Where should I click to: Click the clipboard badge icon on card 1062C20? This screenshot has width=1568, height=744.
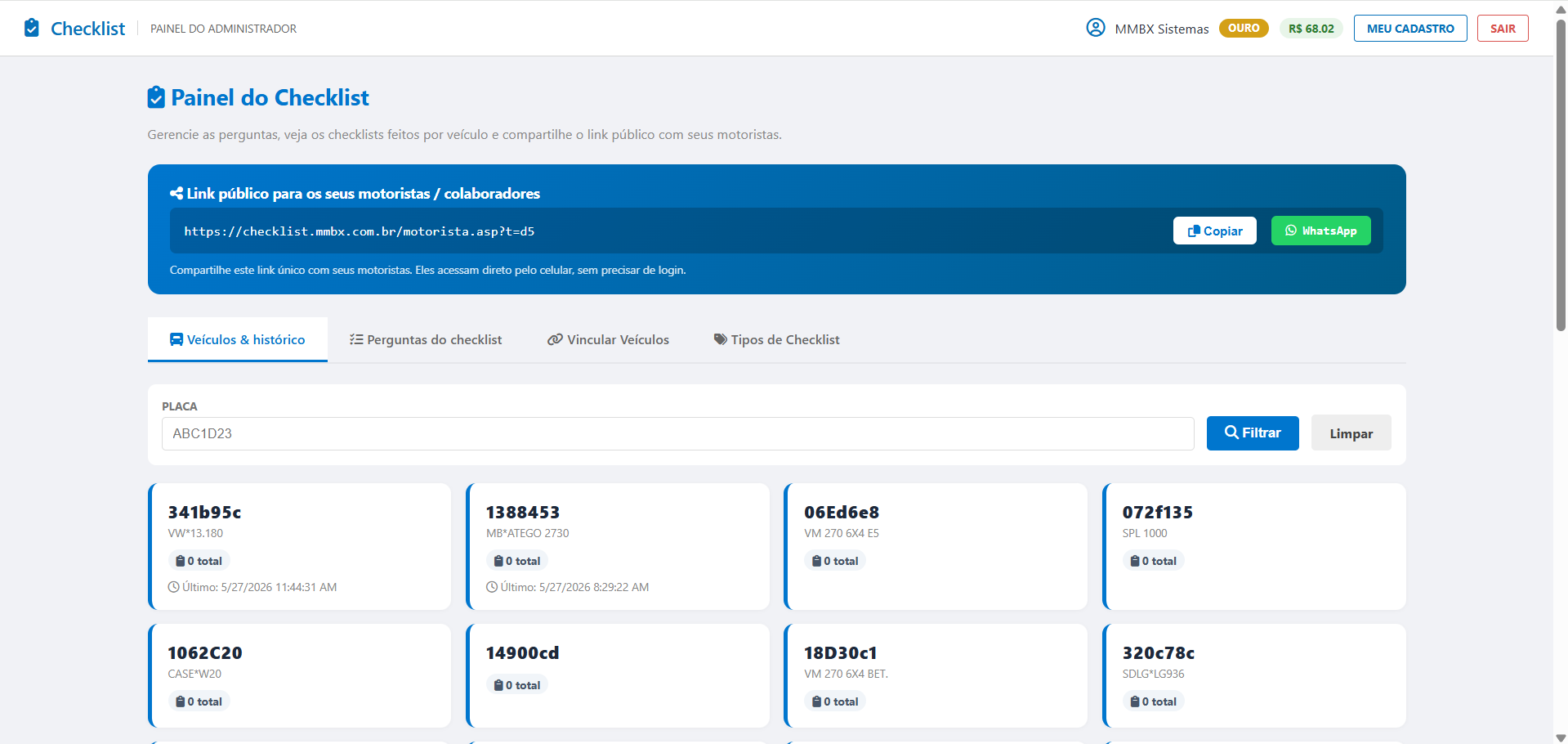(x=181, y=701)
